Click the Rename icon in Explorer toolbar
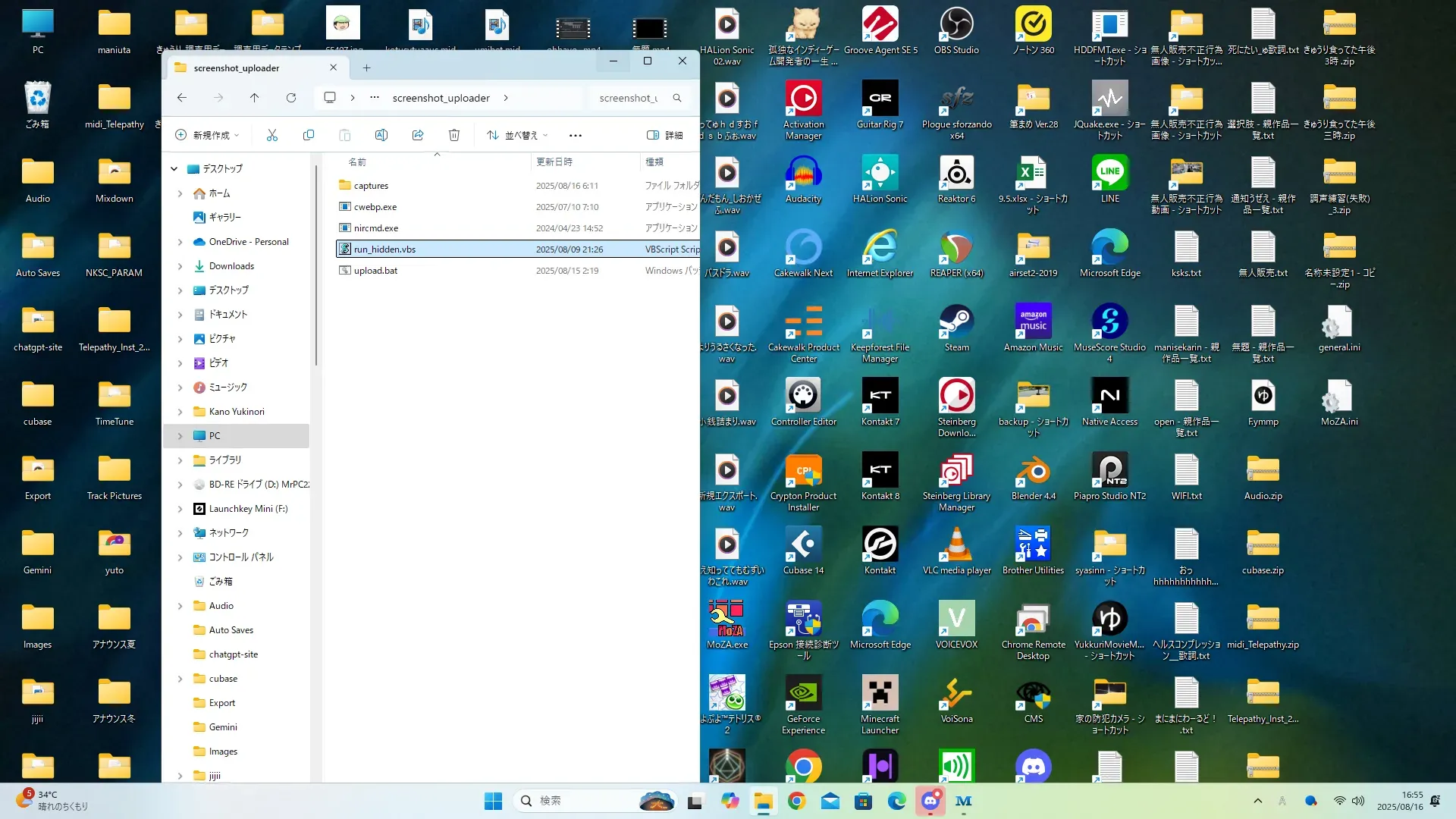 point(381,135)
